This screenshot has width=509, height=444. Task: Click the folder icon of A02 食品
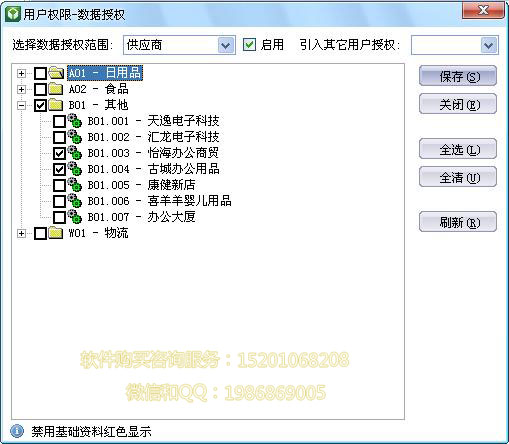click(x=56, y=89)
